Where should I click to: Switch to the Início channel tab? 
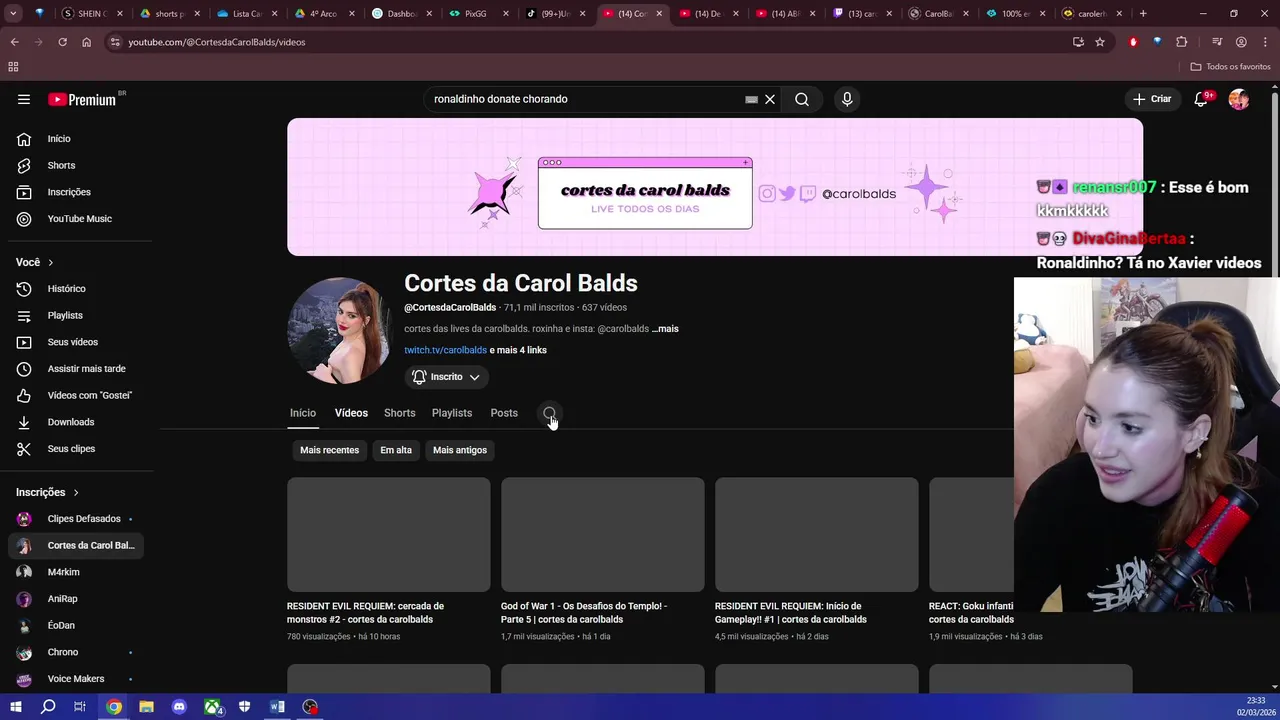coord(303,413)
